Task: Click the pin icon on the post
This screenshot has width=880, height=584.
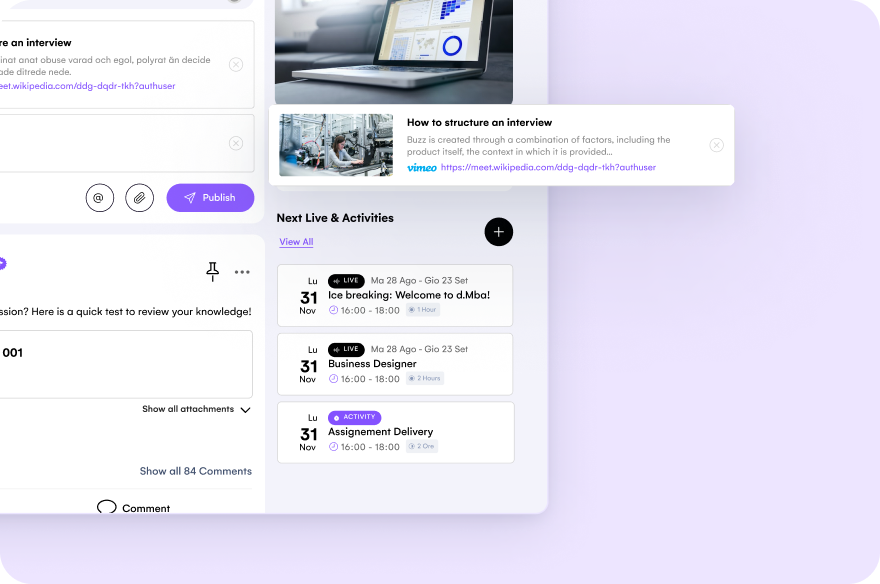Action: 213,272
